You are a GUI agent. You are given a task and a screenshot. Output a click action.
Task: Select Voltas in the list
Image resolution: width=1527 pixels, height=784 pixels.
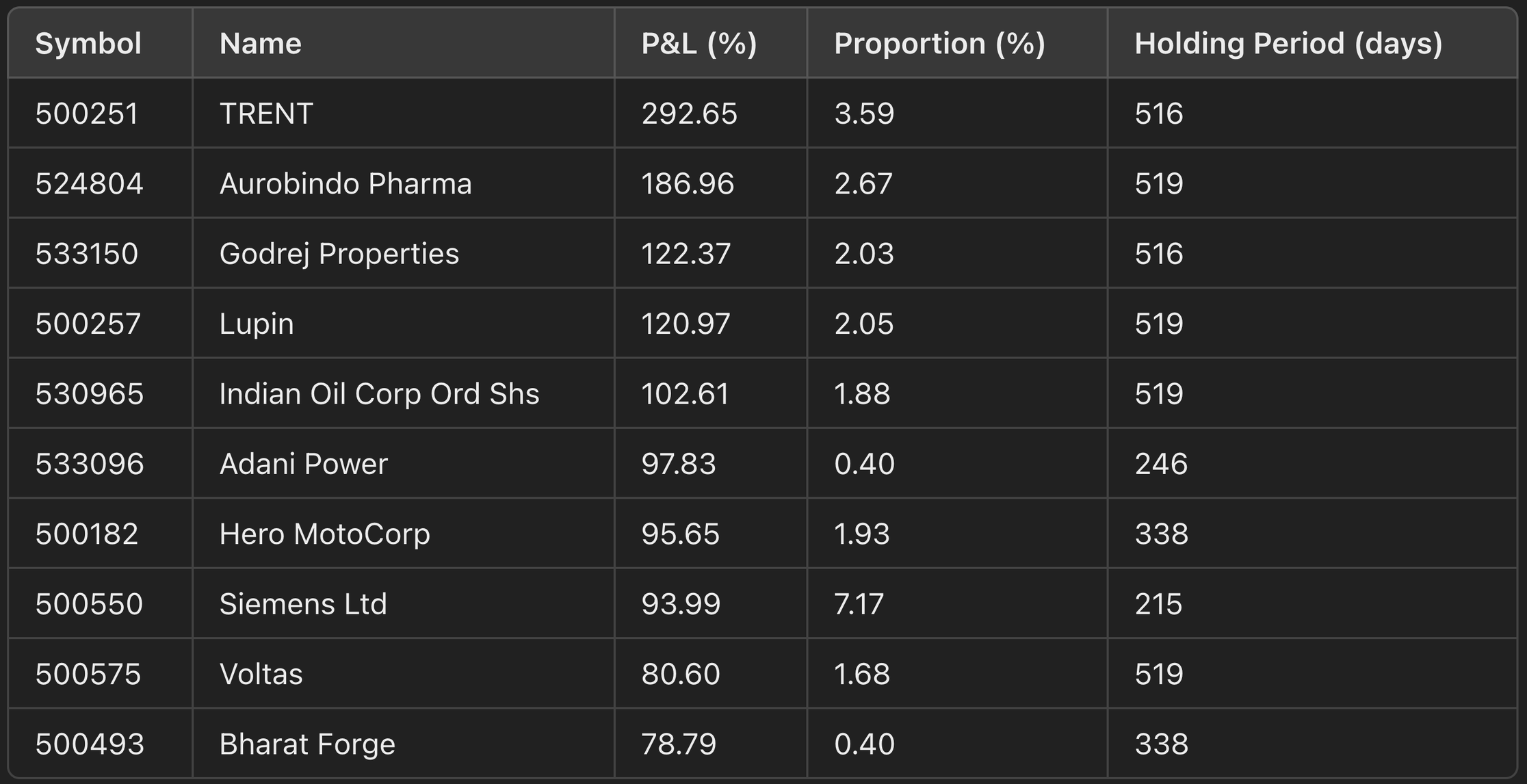[261, 675]
